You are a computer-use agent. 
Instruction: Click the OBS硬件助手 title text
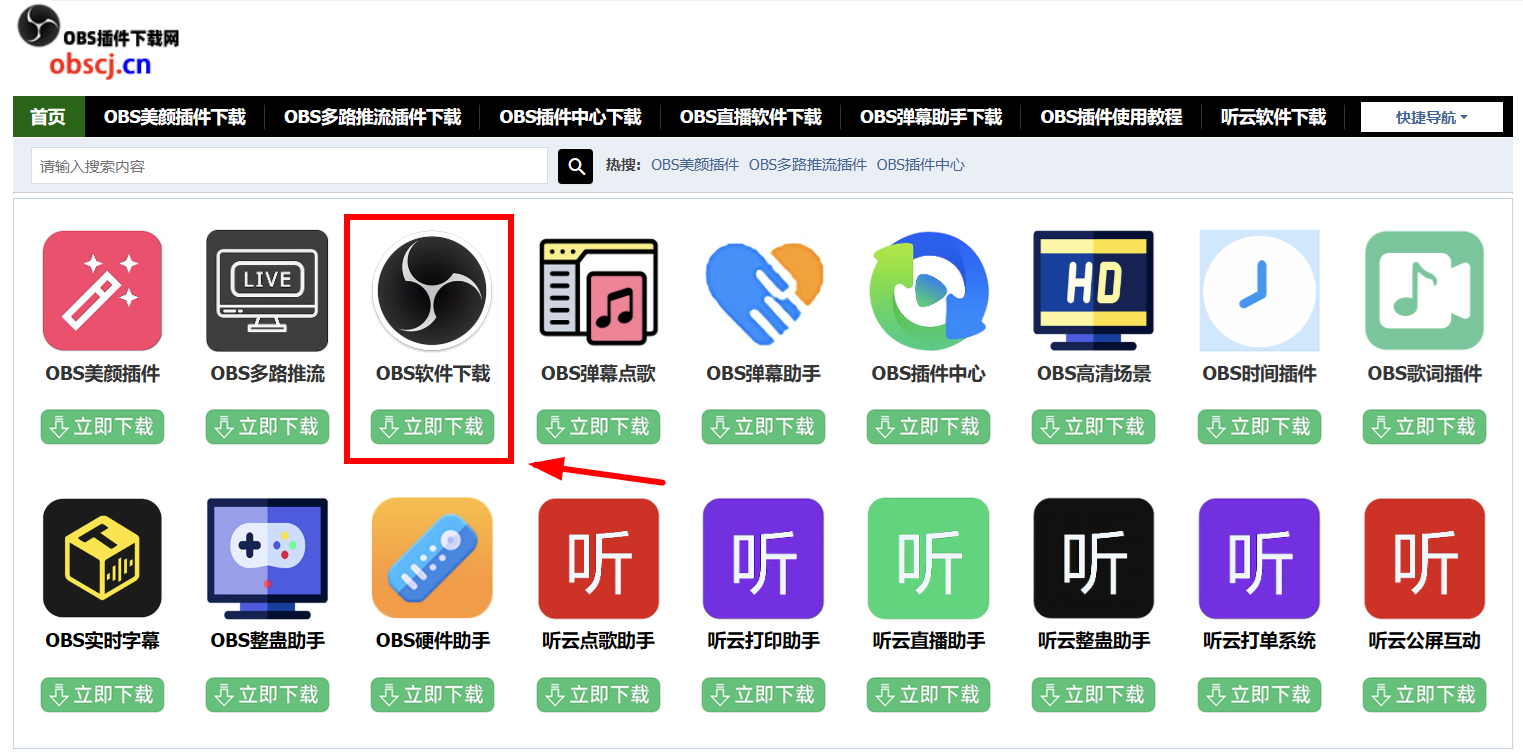coord(432,640)
